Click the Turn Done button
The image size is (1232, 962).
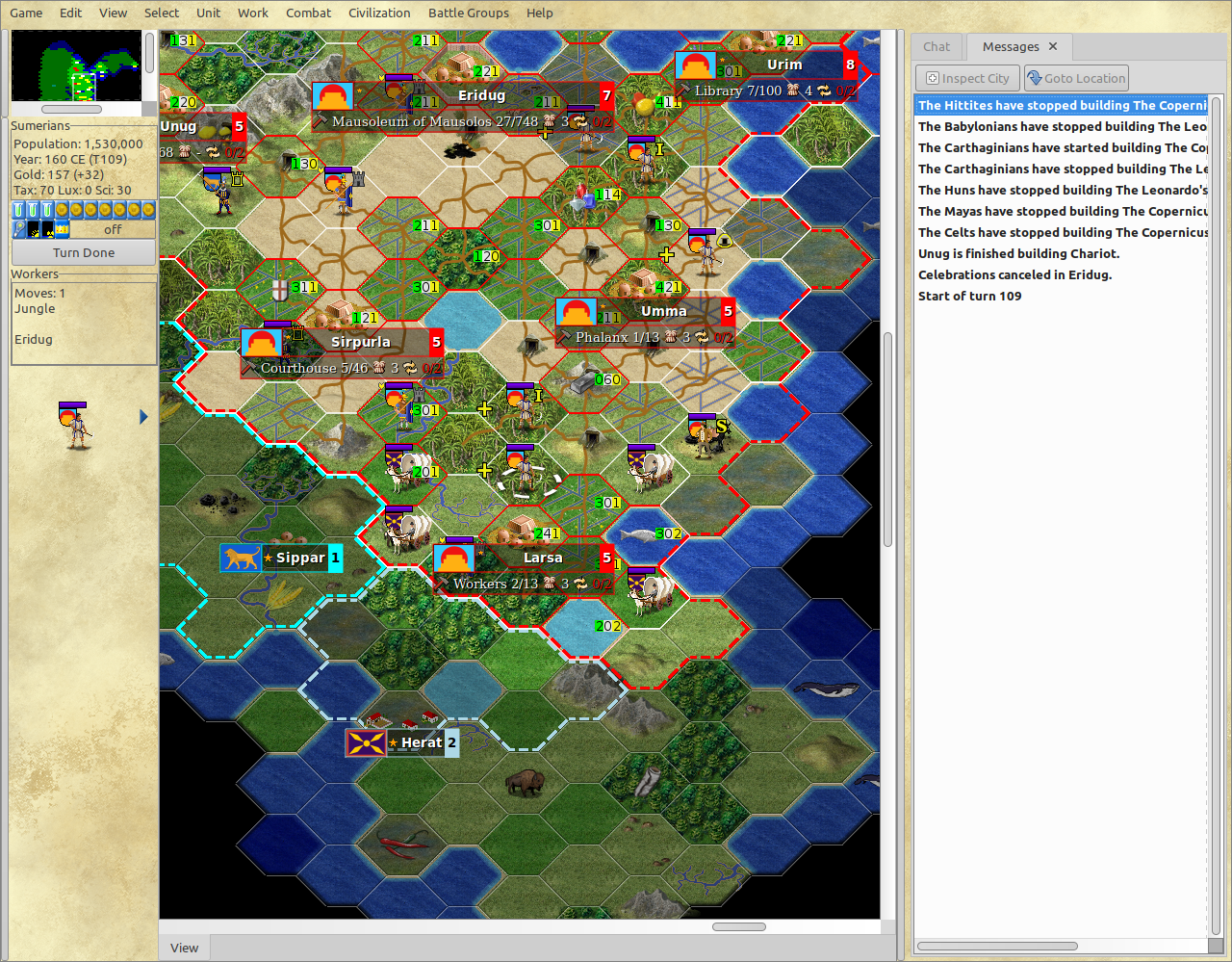point(84,252)
